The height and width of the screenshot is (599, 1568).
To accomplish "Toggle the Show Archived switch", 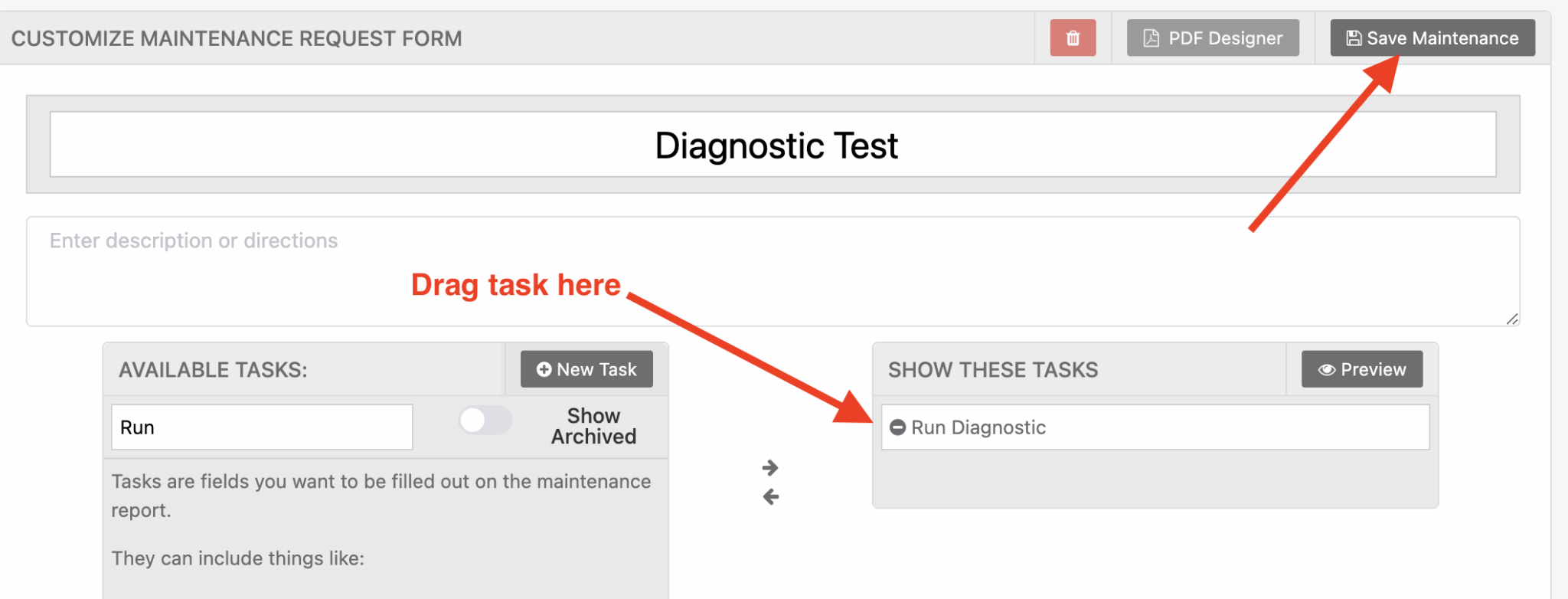I will click(x=485, y=421).
